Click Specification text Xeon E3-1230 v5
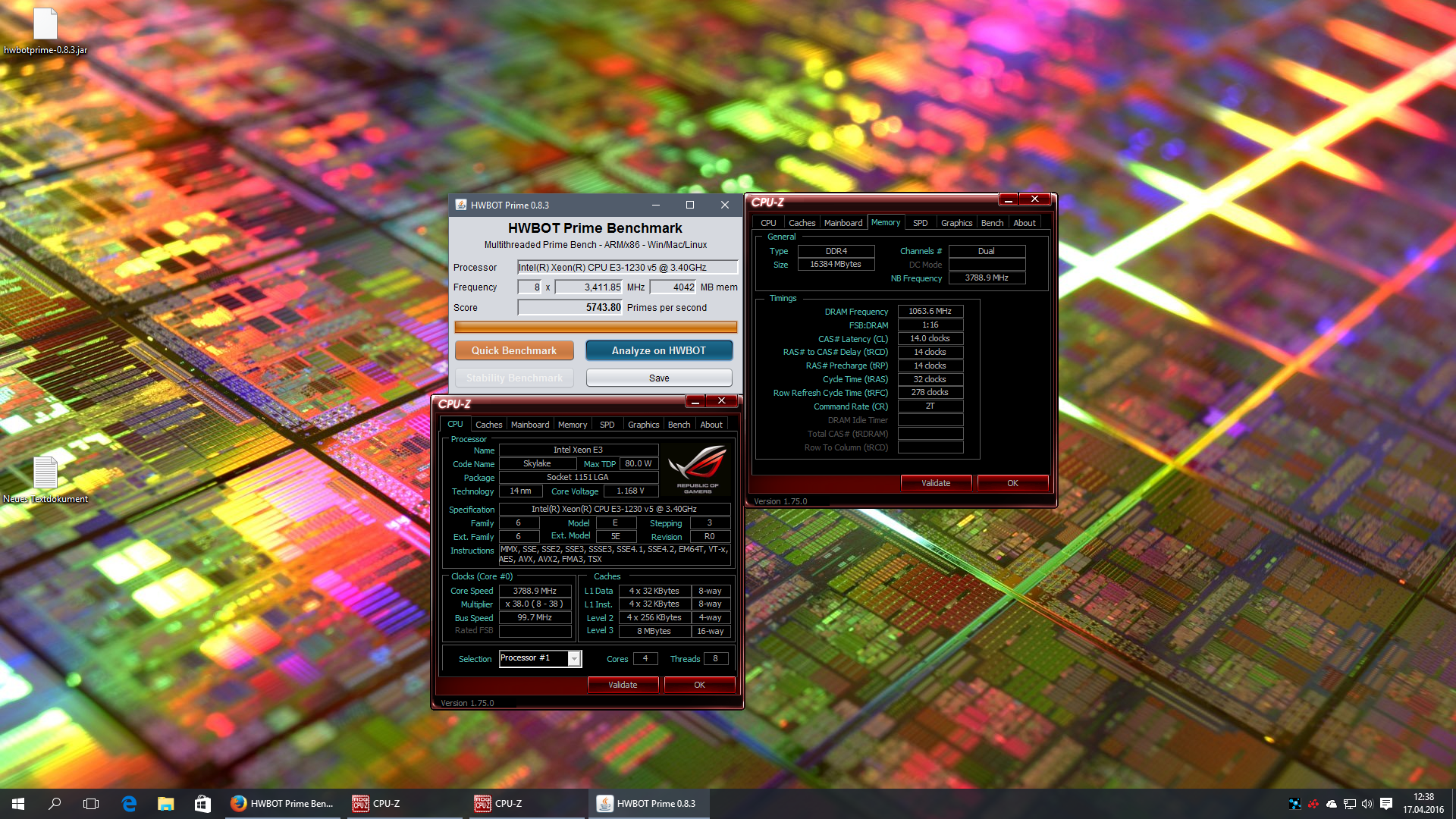Viewport: 1456px width, 819px height. (614, 509)
